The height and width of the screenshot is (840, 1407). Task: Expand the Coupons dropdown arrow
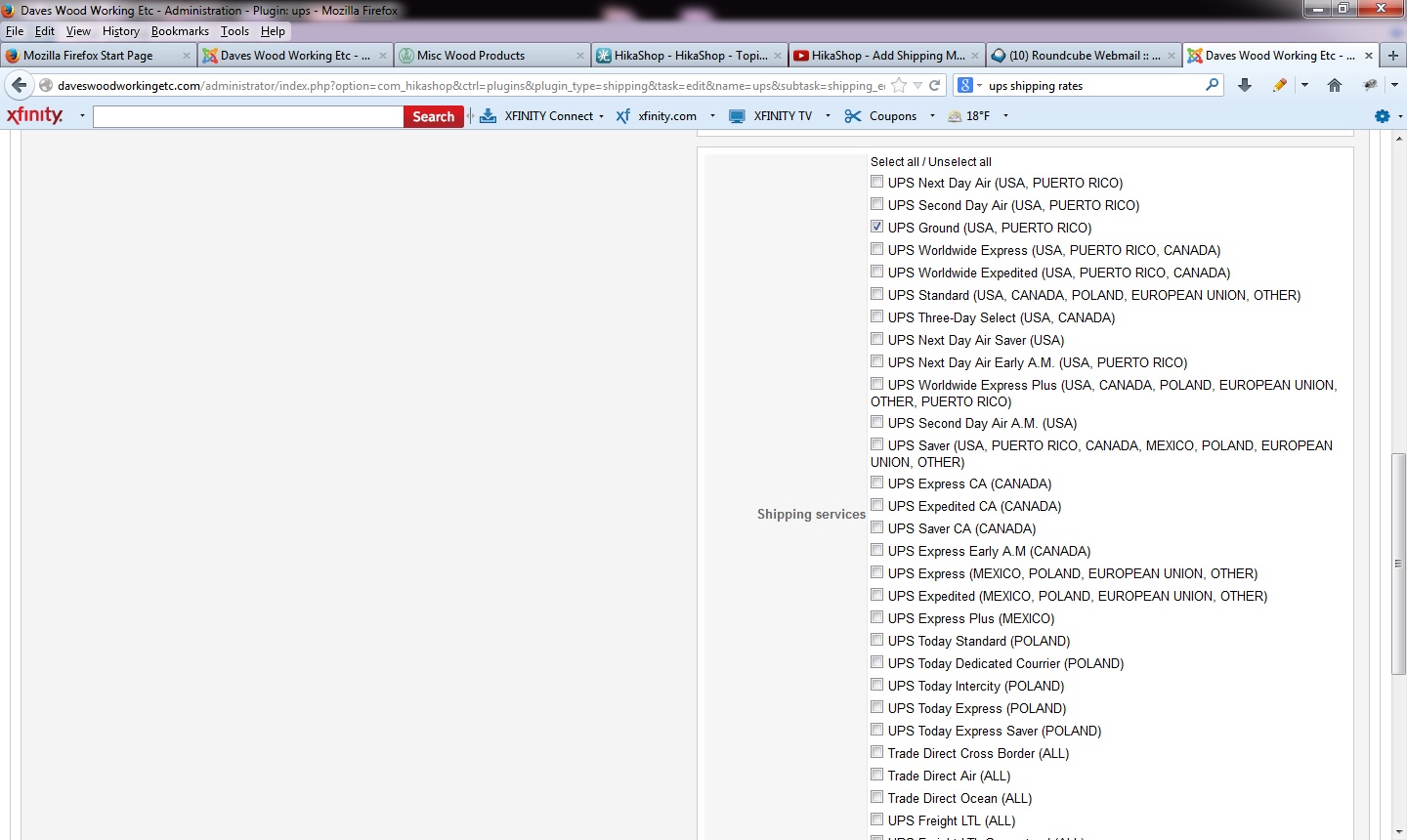tap(932, 116)
